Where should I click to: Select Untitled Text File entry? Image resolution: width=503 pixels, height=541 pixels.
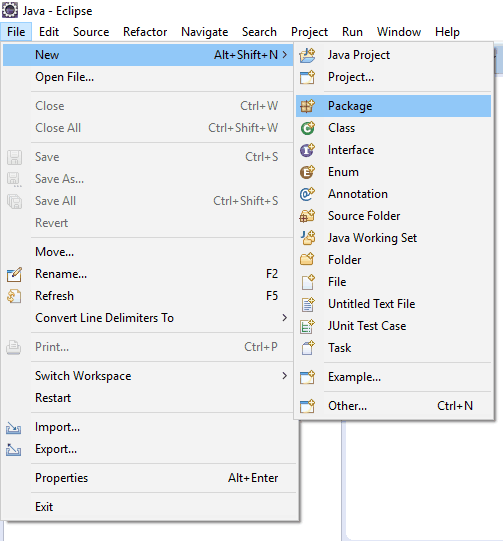[393, 304]
